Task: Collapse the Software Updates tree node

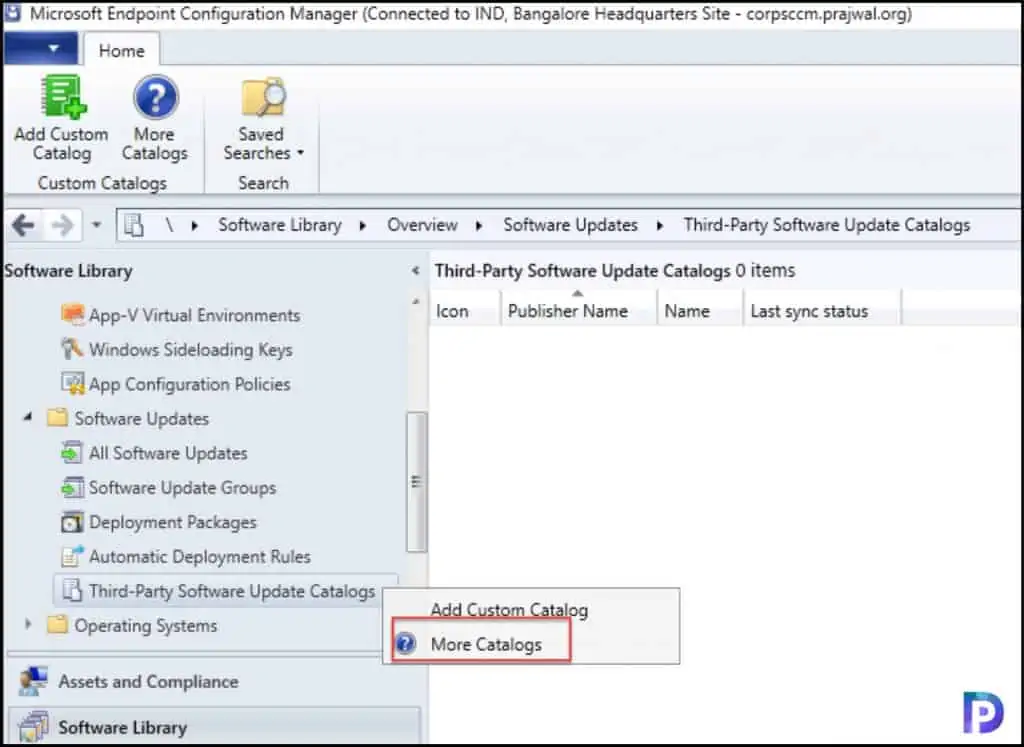Action: (x=27, y=417)
